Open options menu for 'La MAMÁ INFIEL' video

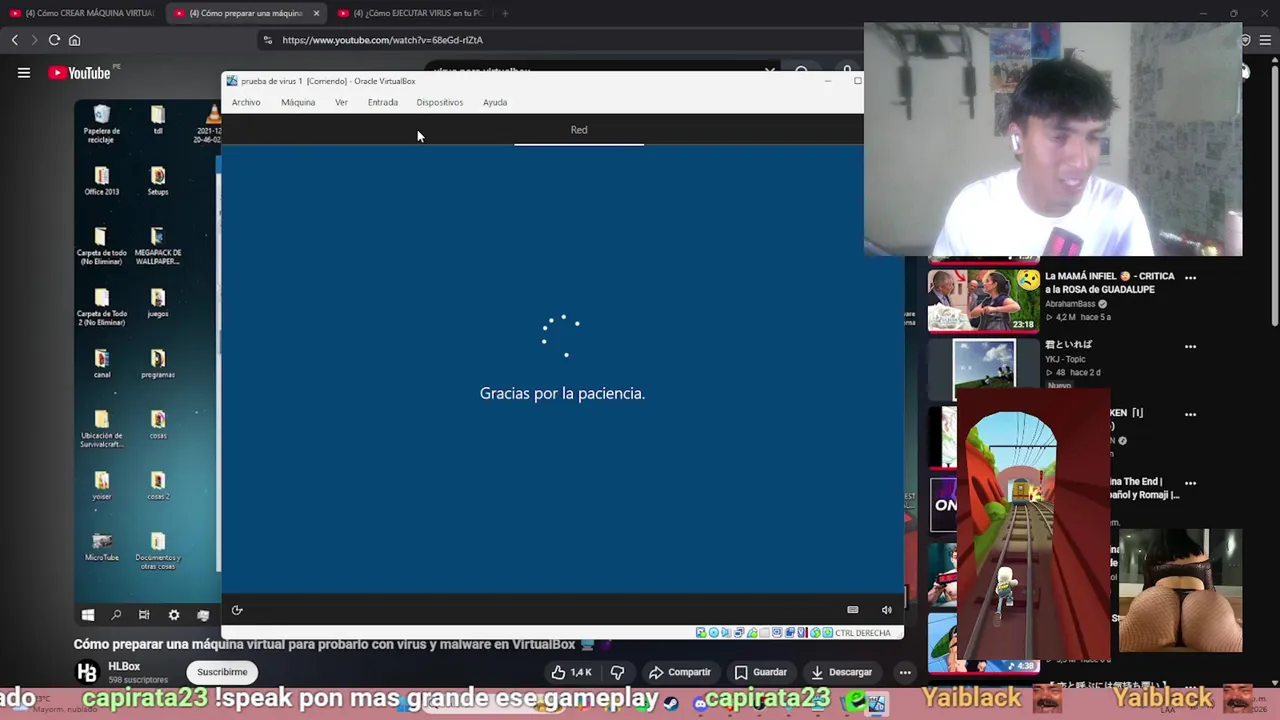(1190, 277)
